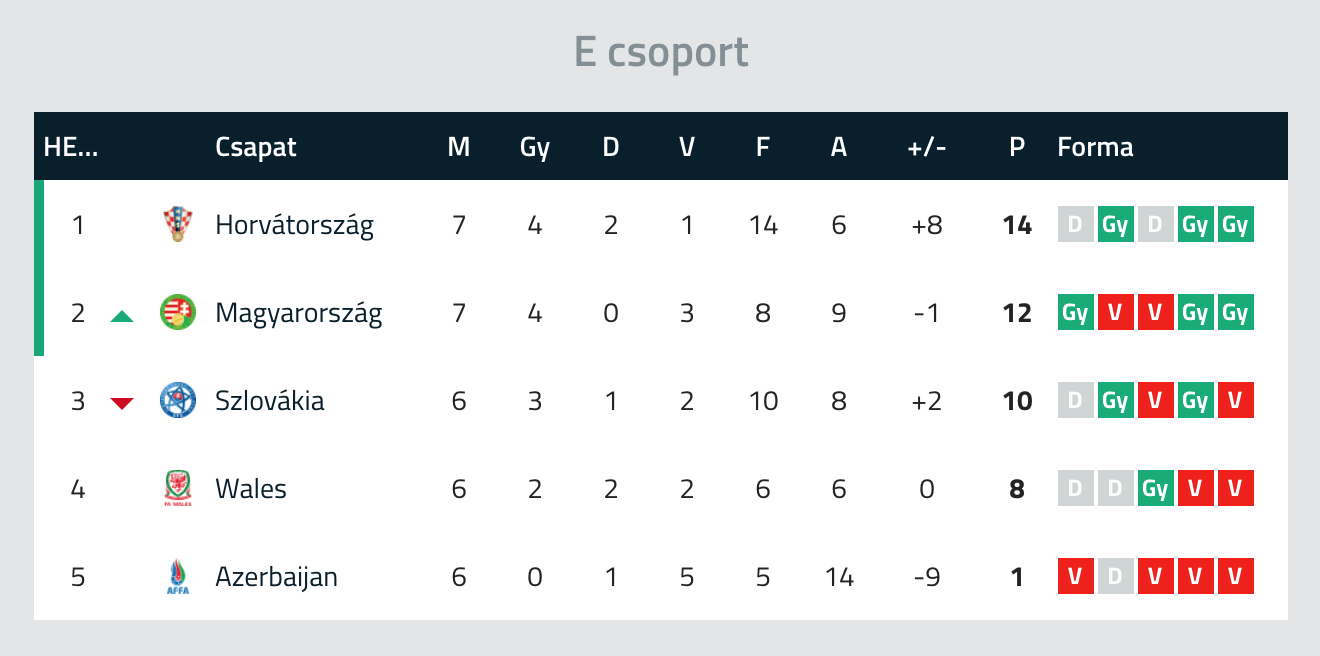Click Azerbaijan's grey D form badge

pyautogui.click(x=1115, y=577)
